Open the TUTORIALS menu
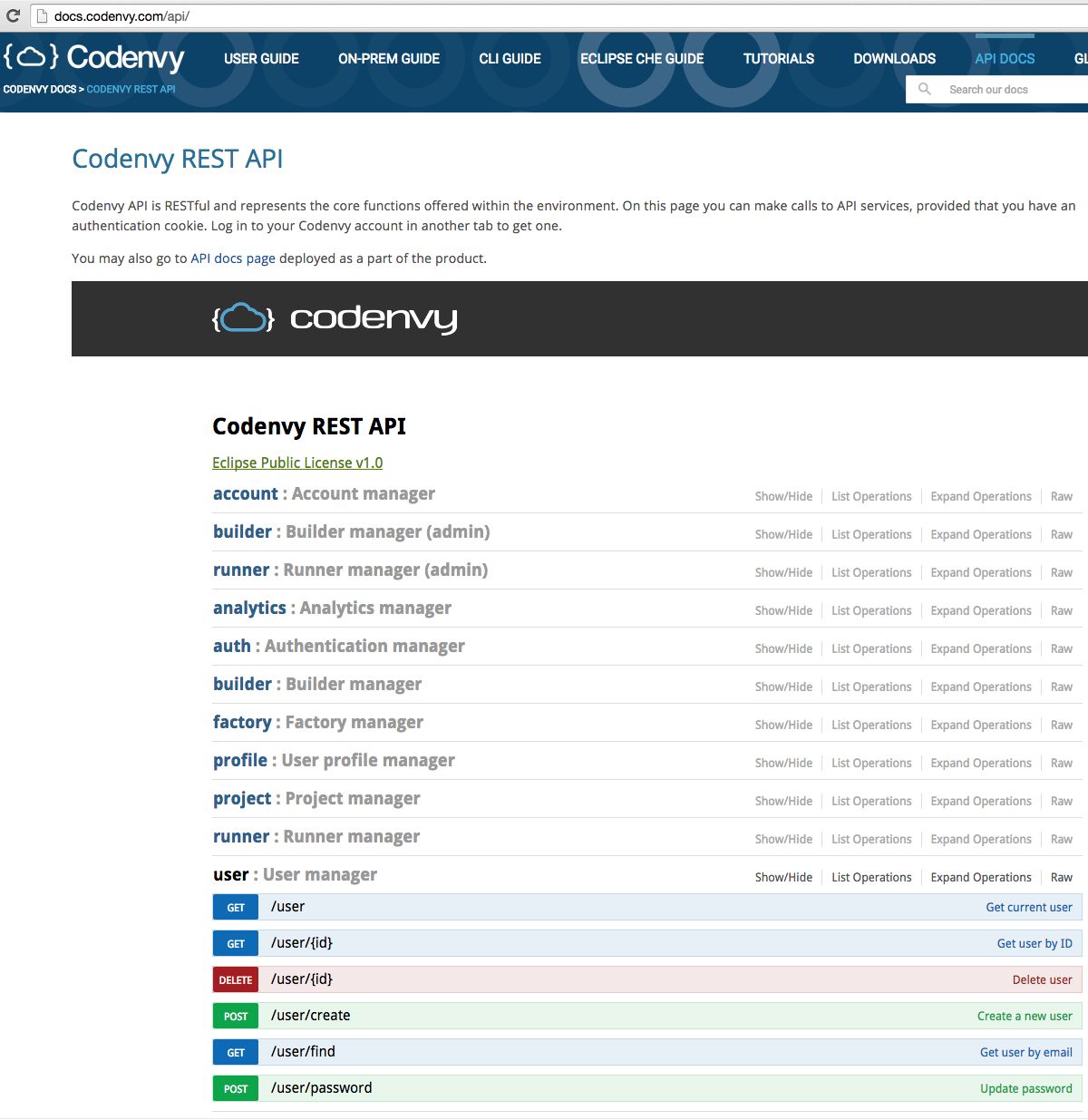This screenshot has width=1088, height=1120. 779,58
